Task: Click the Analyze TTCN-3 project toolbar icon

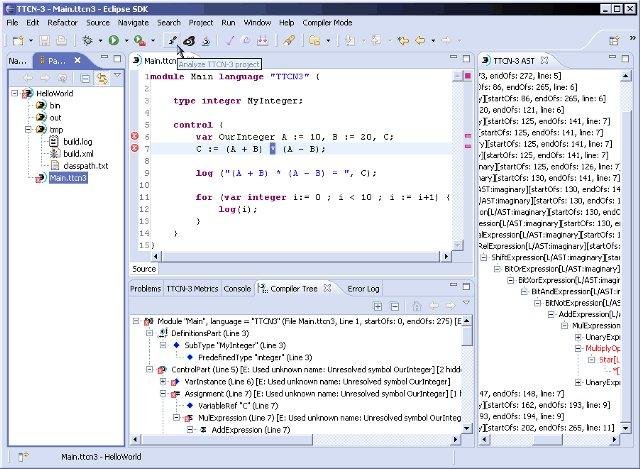Action: pos(173,41)
